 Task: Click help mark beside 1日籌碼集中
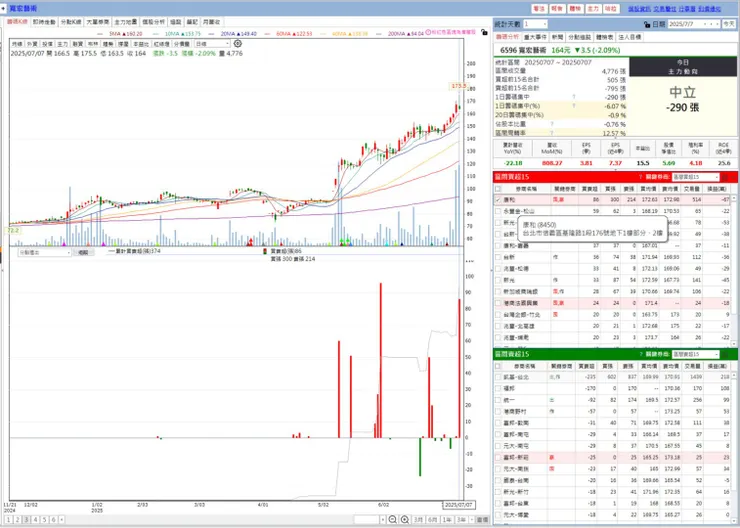click(x=574, y=97)
